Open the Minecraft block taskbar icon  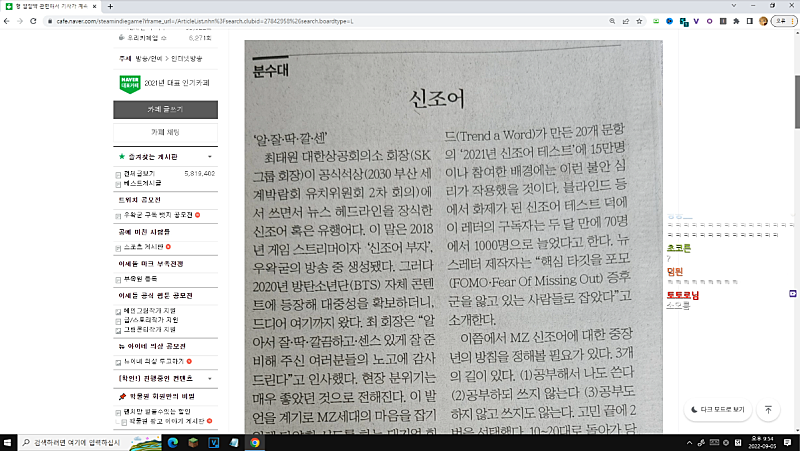(193, 442)
